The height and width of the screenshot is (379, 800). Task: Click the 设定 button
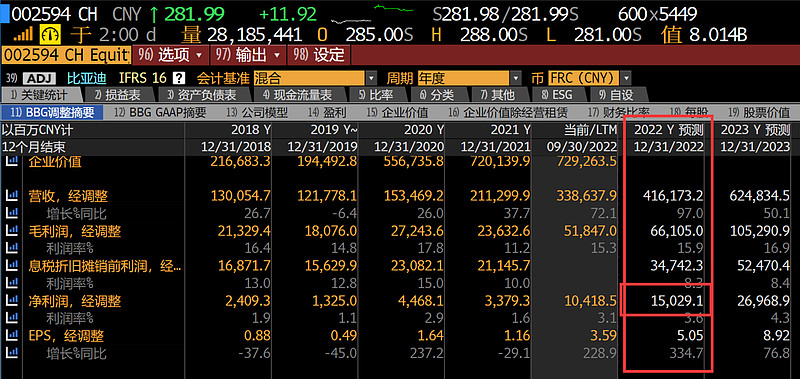[x=319, y=55]
